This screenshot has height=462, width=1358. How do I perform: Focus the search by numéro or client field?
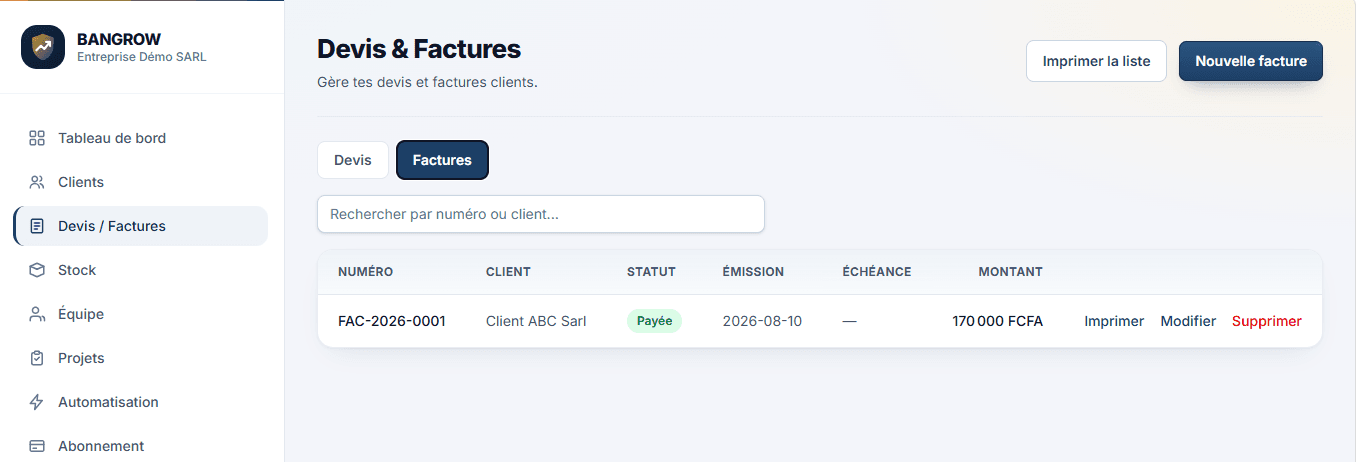coord(541,214)
